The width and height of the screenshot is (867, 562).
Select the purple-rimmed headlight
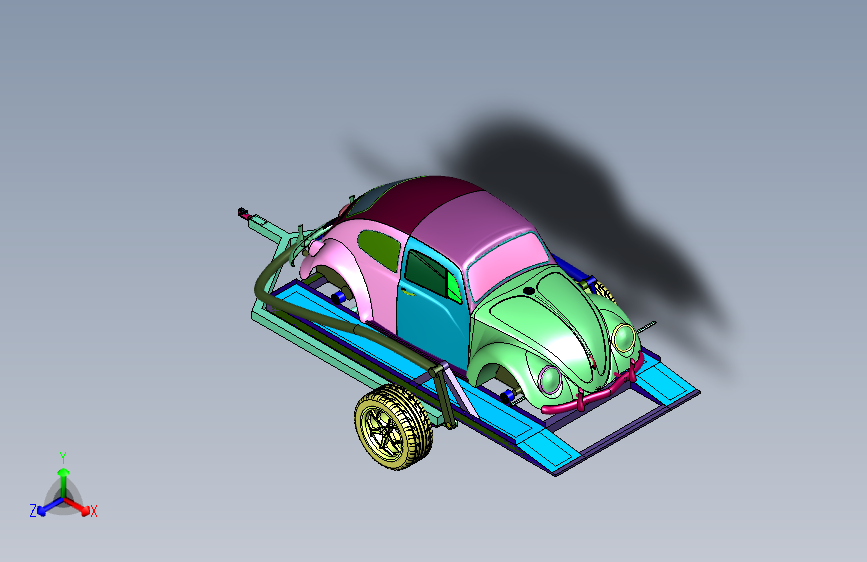click(x=550, y=379)
